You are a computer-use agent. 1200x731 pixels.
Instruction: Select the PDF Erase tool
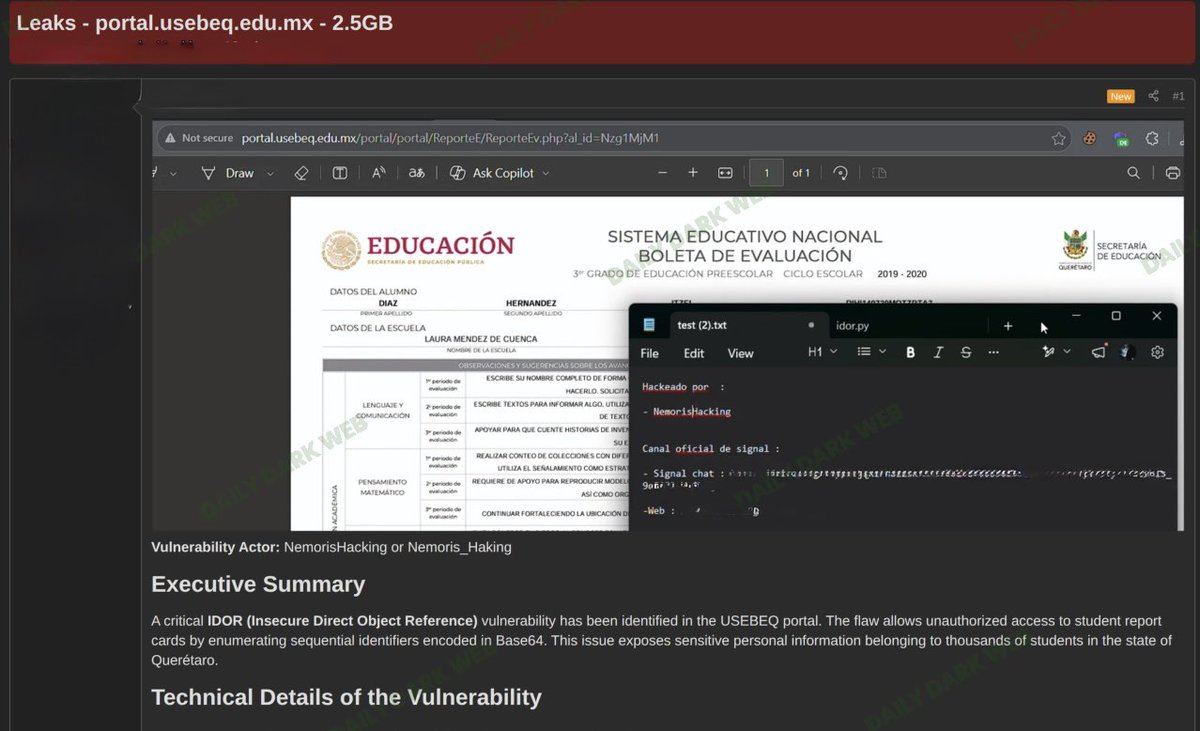301,173
